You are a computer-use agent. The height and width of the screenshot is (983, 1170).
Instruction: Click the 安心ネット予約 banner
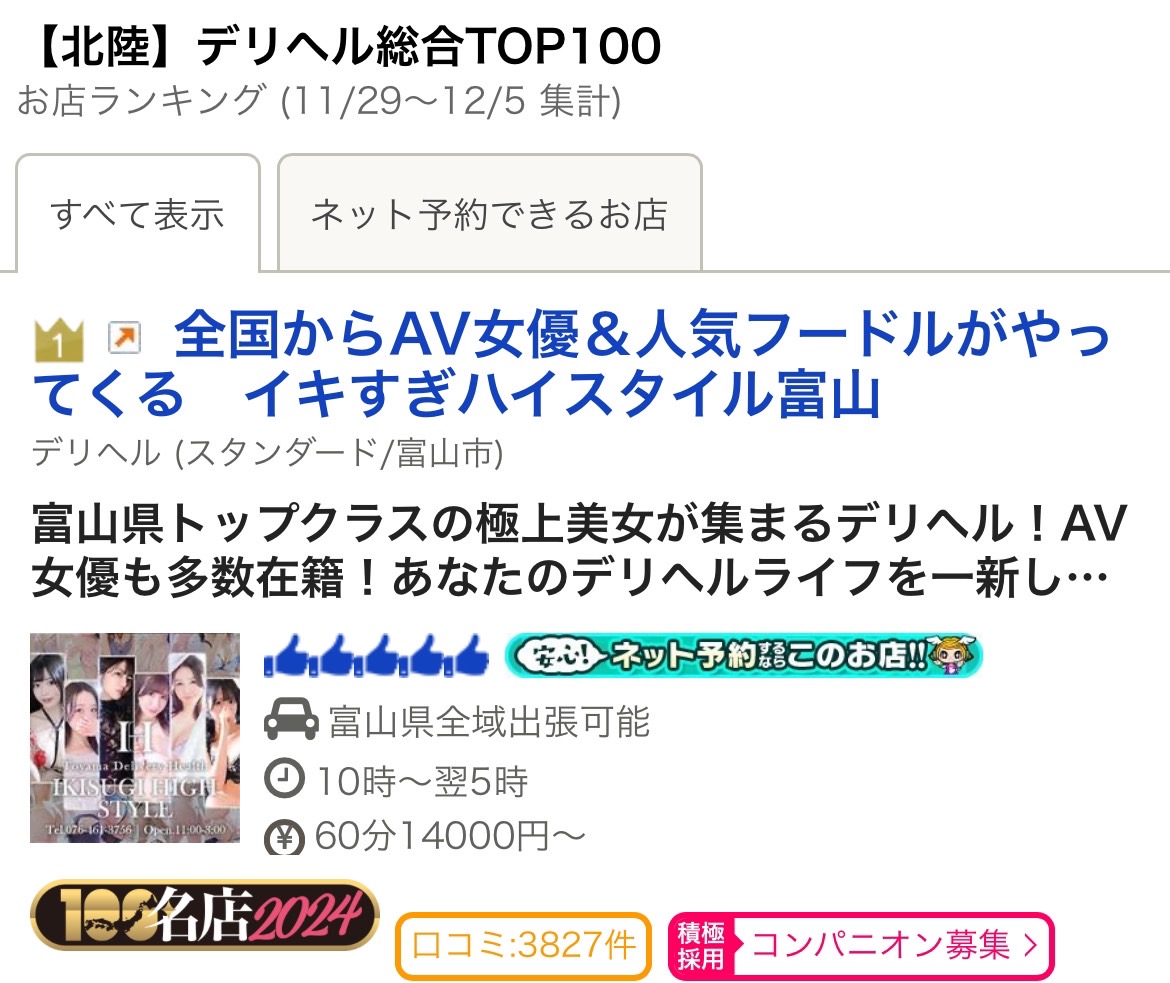click(x=743, y=655)
